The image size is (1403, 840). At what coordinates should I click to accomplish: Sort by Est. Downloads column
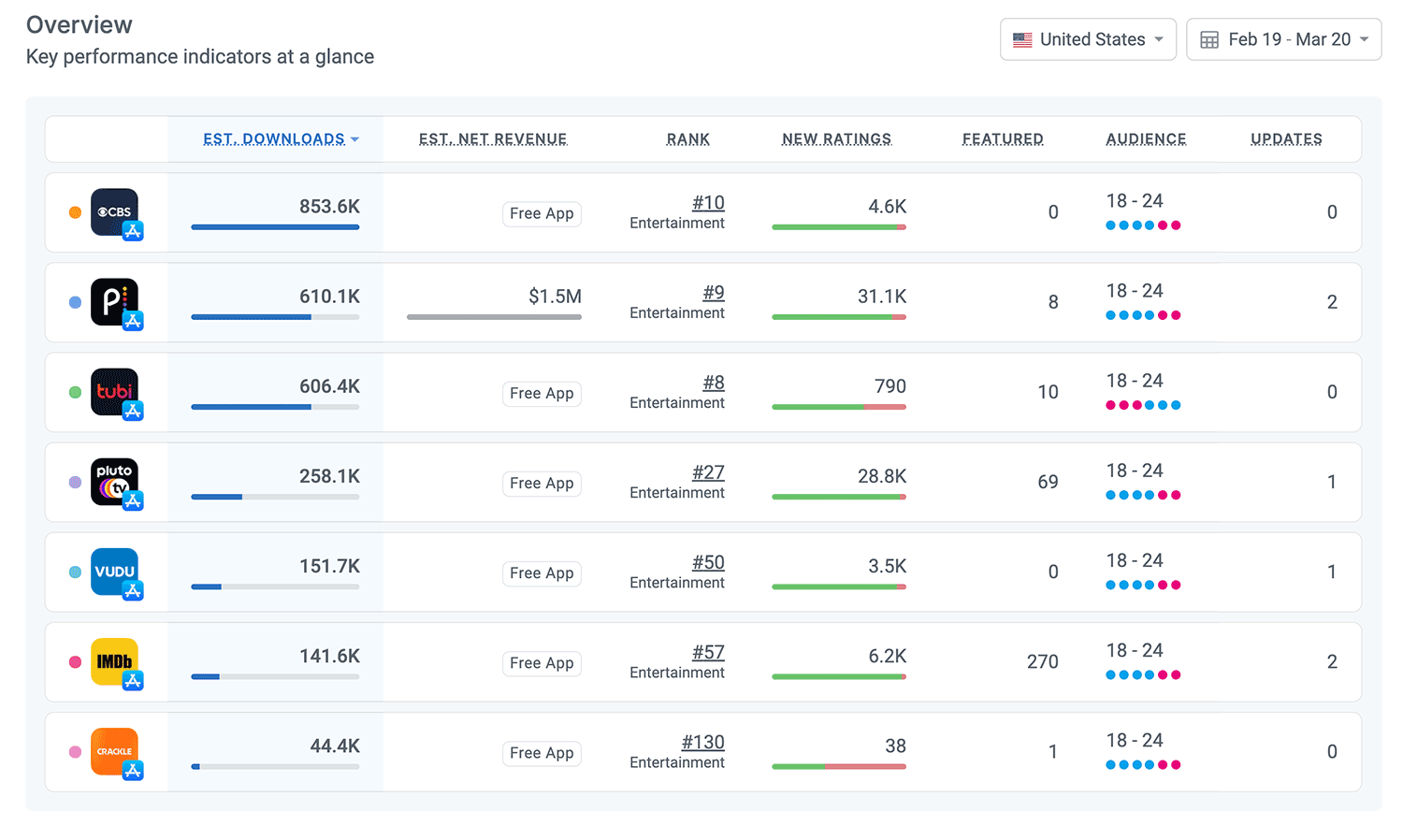click(281, 139)
